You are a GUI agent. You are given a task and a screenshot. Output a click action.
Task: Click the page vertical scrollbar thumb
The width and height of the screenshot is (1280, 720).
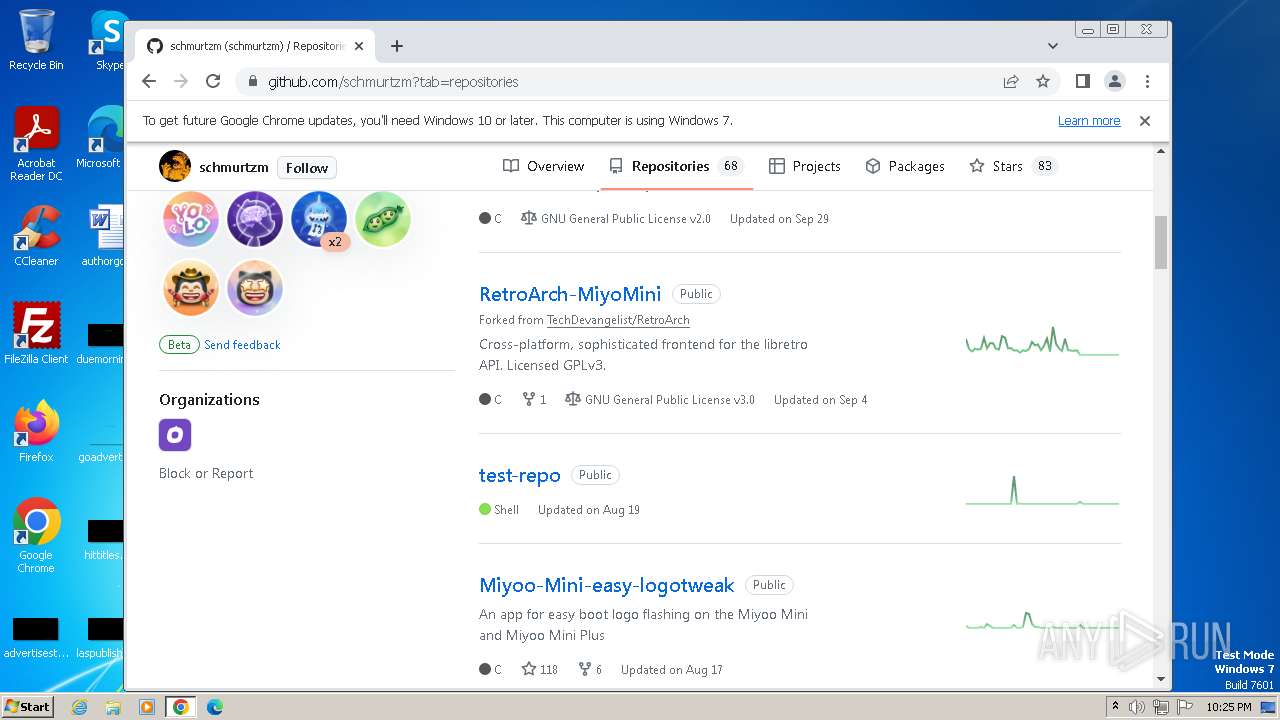[x=1161, y=242]
